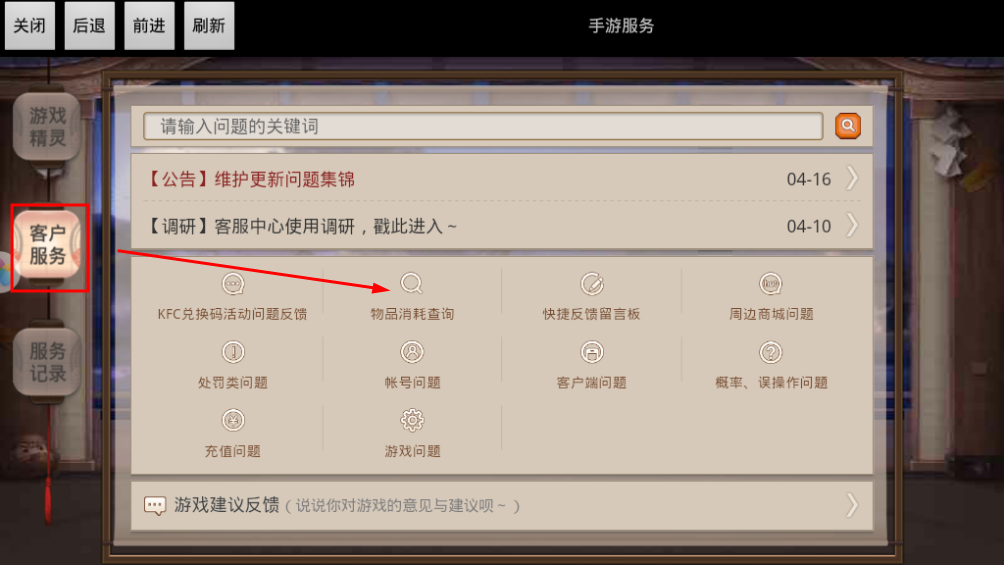
Task: Select 帐号问题 person icon
Action: pyautogui.click(x=412, y=352)
